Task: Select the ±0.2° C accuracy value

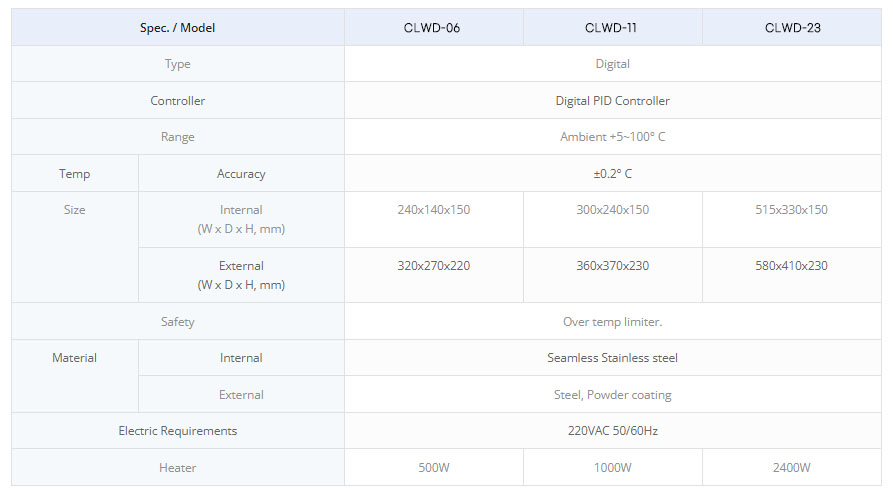Action: [612, 174]
